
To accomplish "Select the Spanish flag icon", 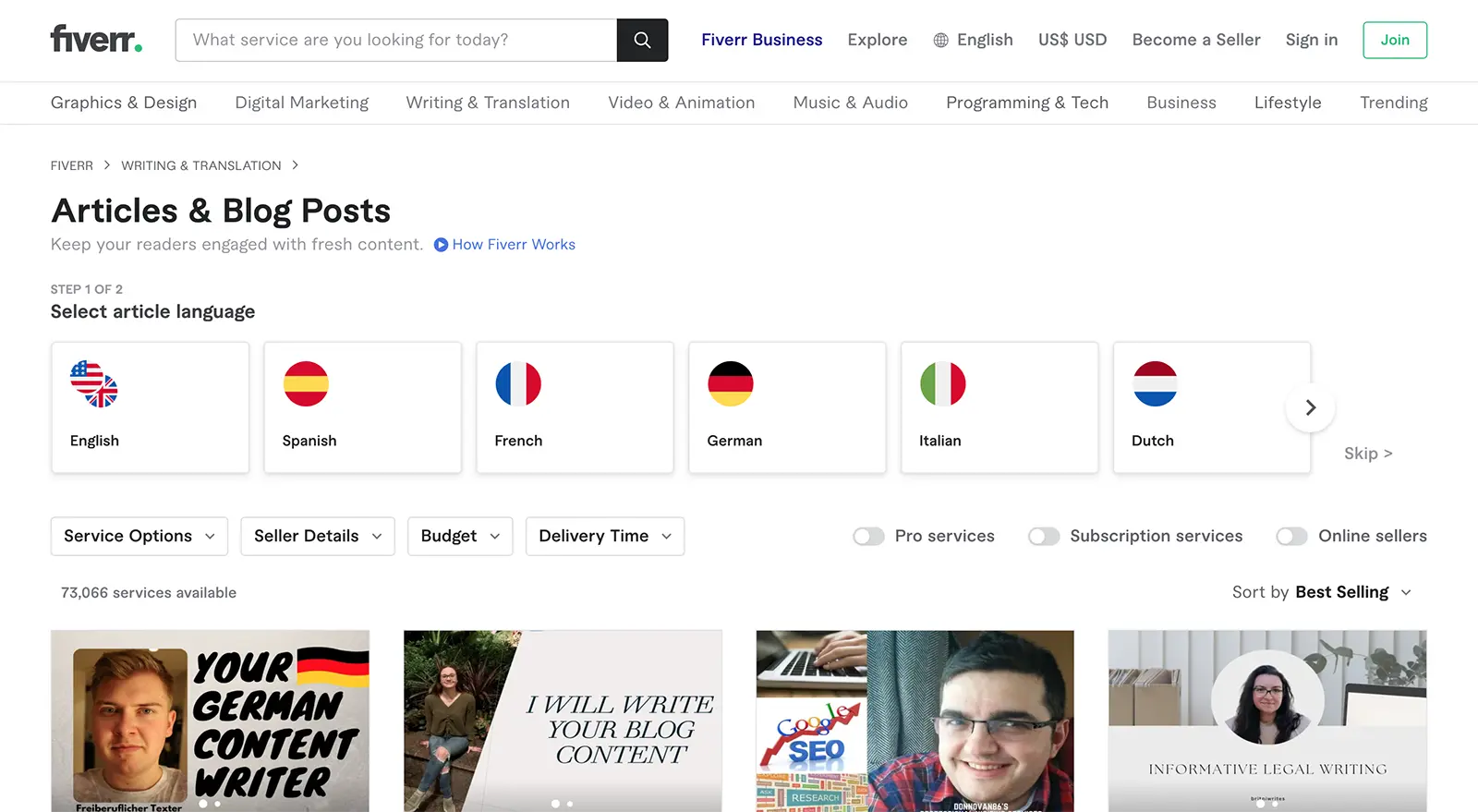I will coord(306,384).
